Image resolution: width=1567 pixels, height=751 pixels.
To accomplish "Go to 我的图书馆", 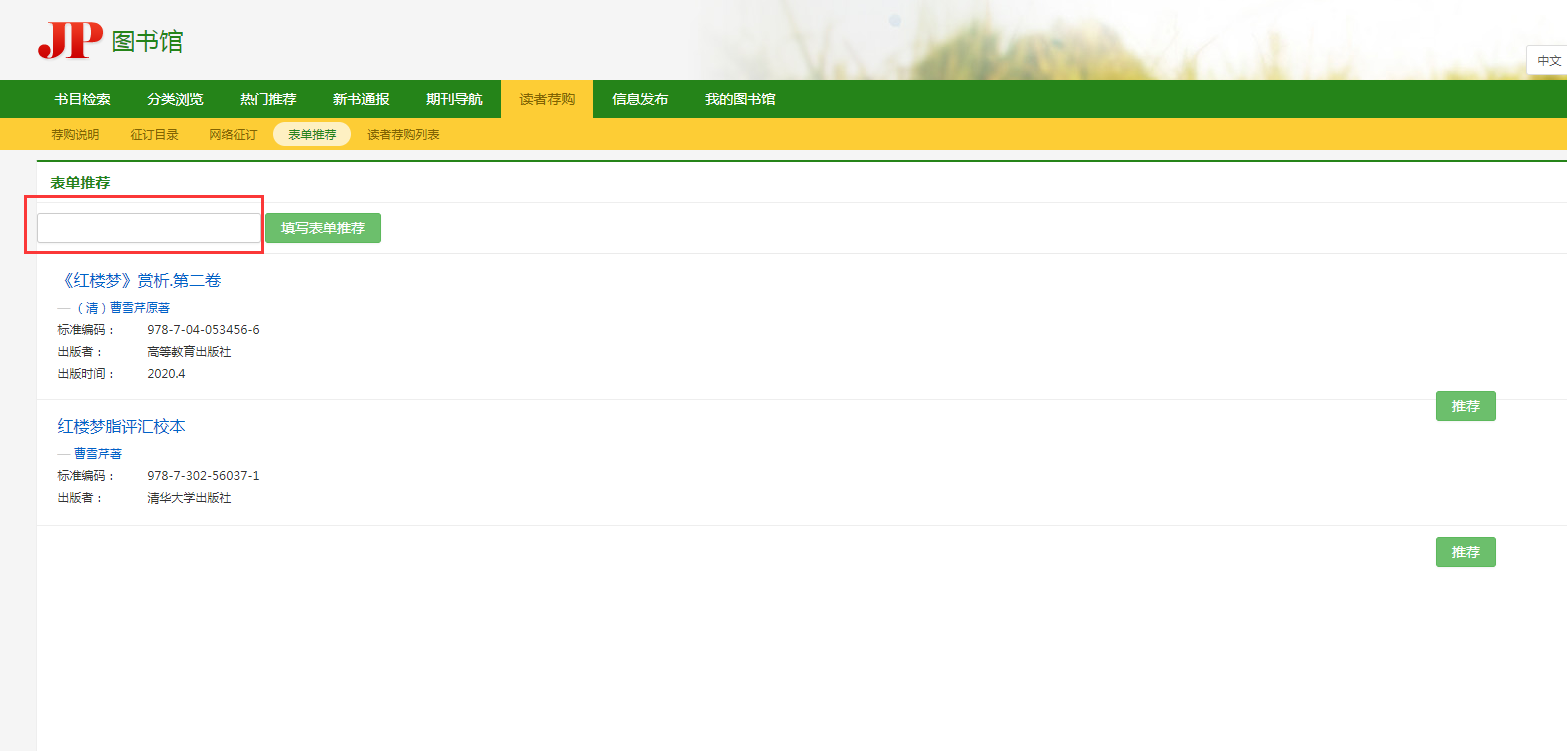I will click(740, 99).
